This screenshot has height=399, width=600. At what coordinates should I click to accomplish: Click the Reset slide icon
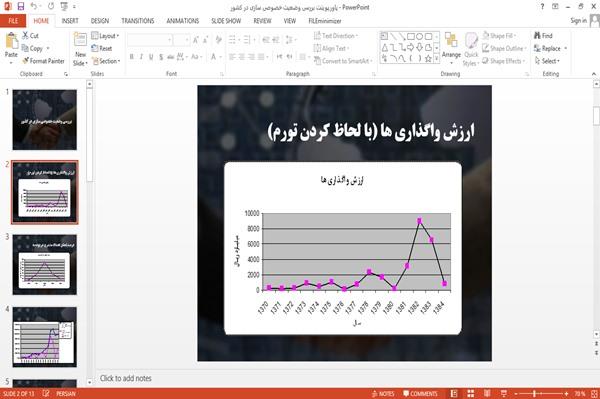point(95,48)
